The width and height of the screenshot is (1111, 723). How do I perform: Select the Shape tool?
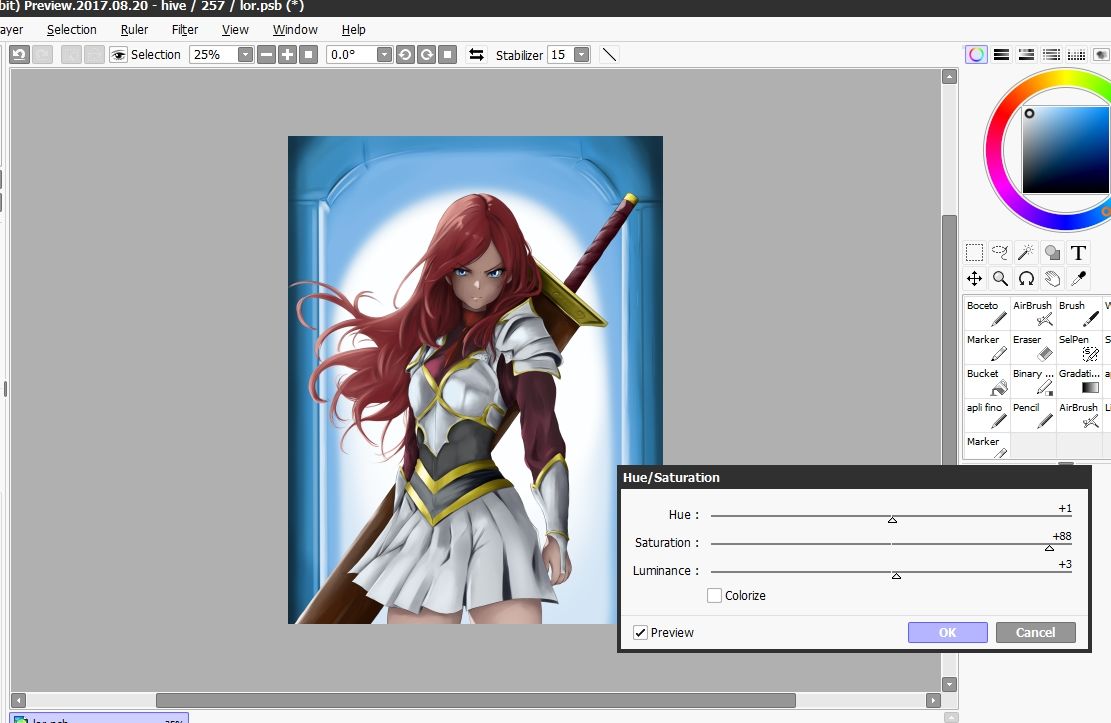pyautogui.click(x=1052, y=252)
